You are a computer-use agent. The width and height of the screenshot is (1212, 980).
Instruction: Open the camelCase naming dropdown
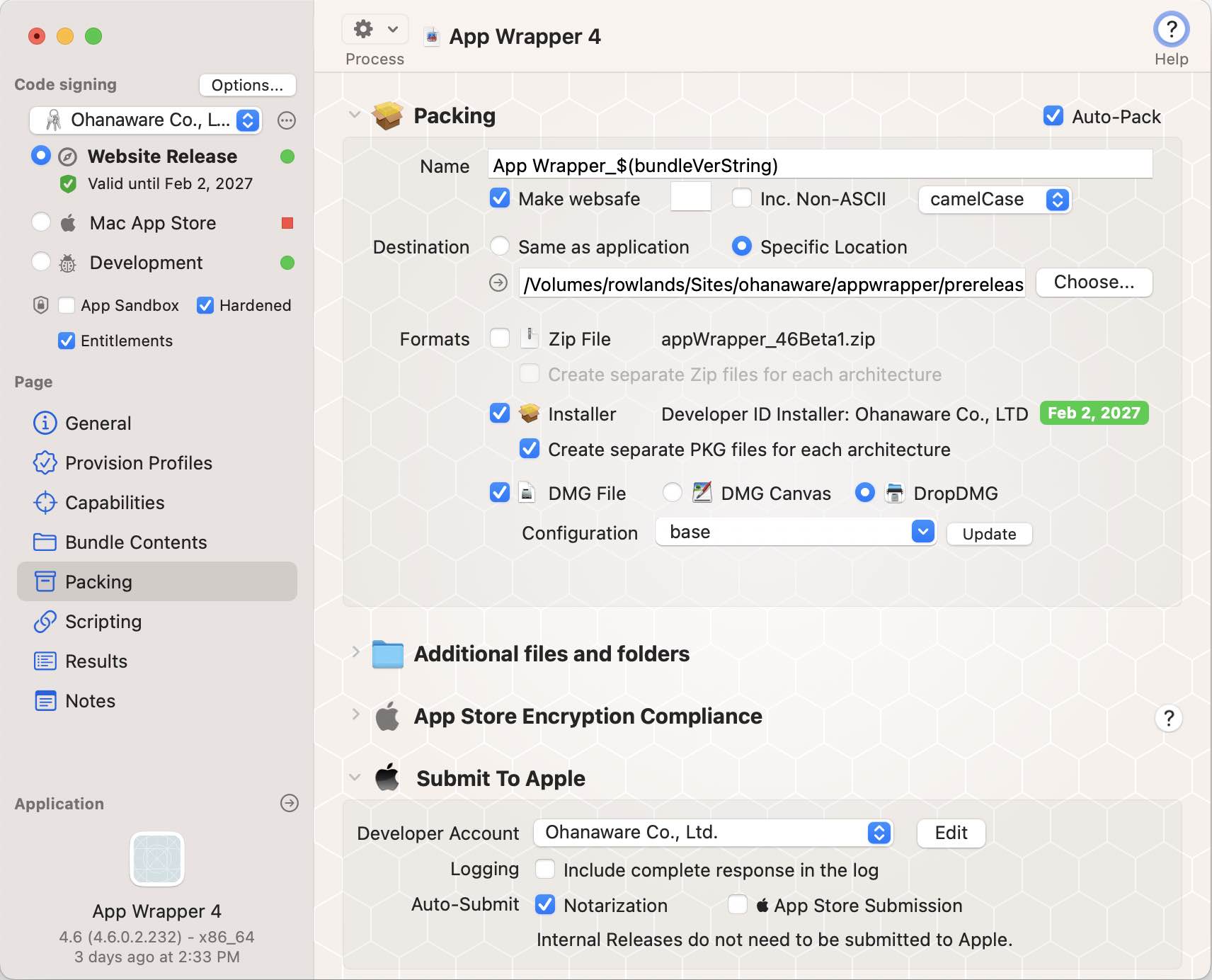pos(995,200)
